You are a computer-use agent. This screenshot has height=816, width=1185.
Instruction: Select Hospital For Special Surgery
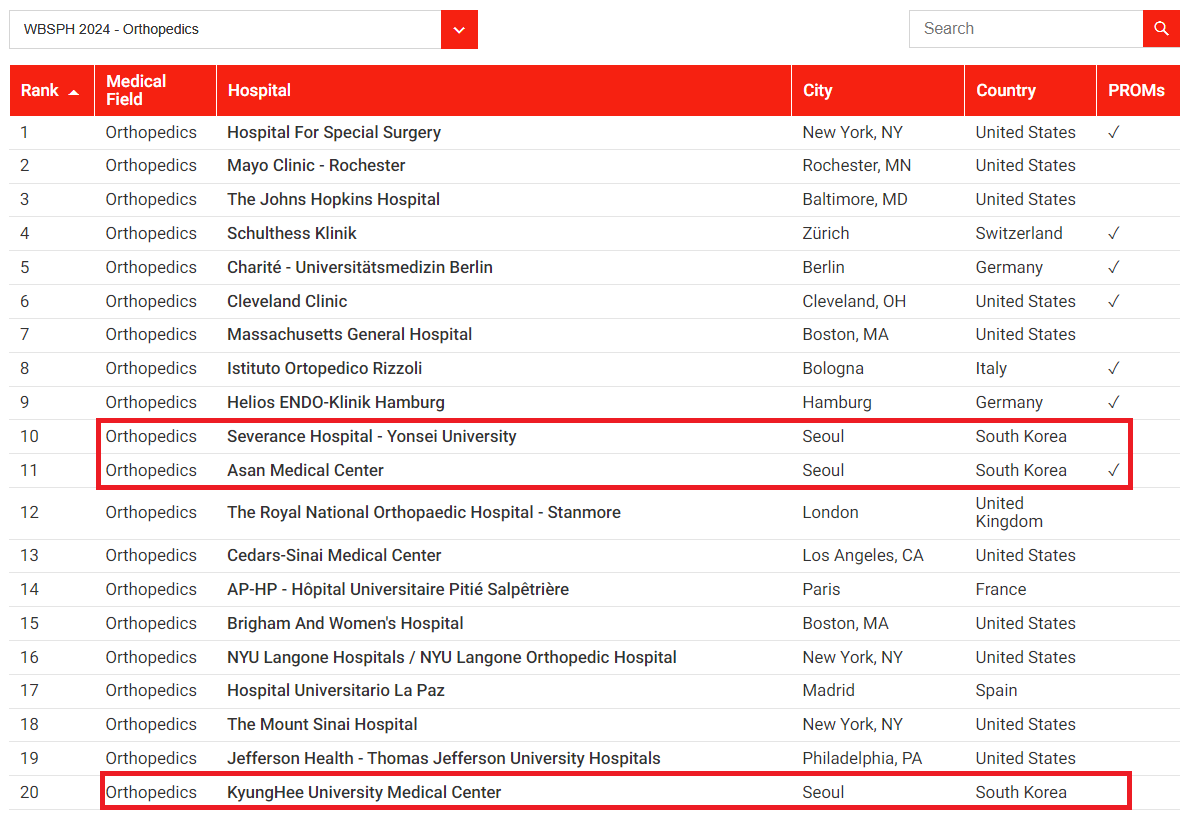click(333, 132)
